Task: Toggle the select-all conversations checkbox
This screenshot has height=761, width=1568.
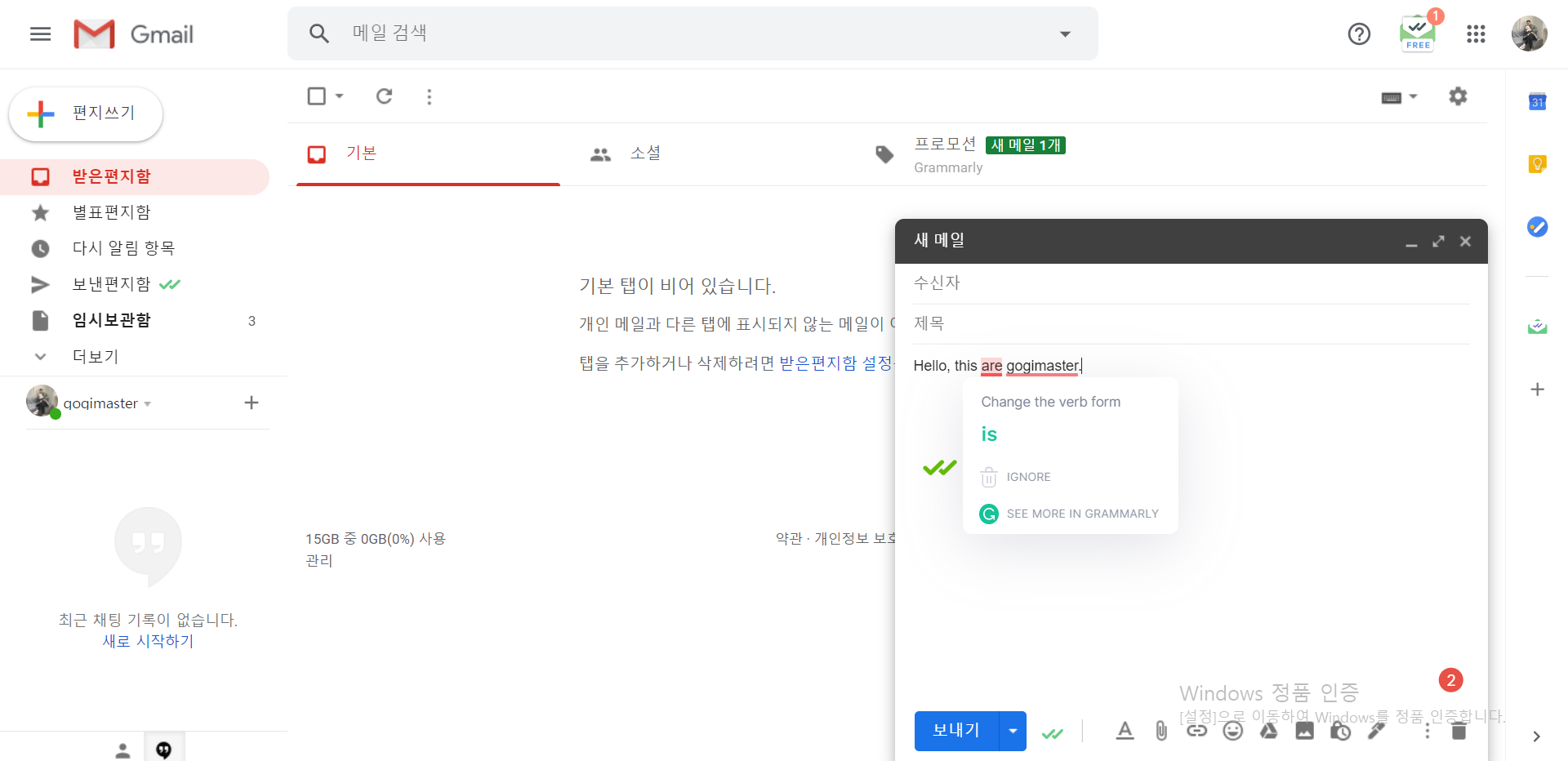Action: 316,96
